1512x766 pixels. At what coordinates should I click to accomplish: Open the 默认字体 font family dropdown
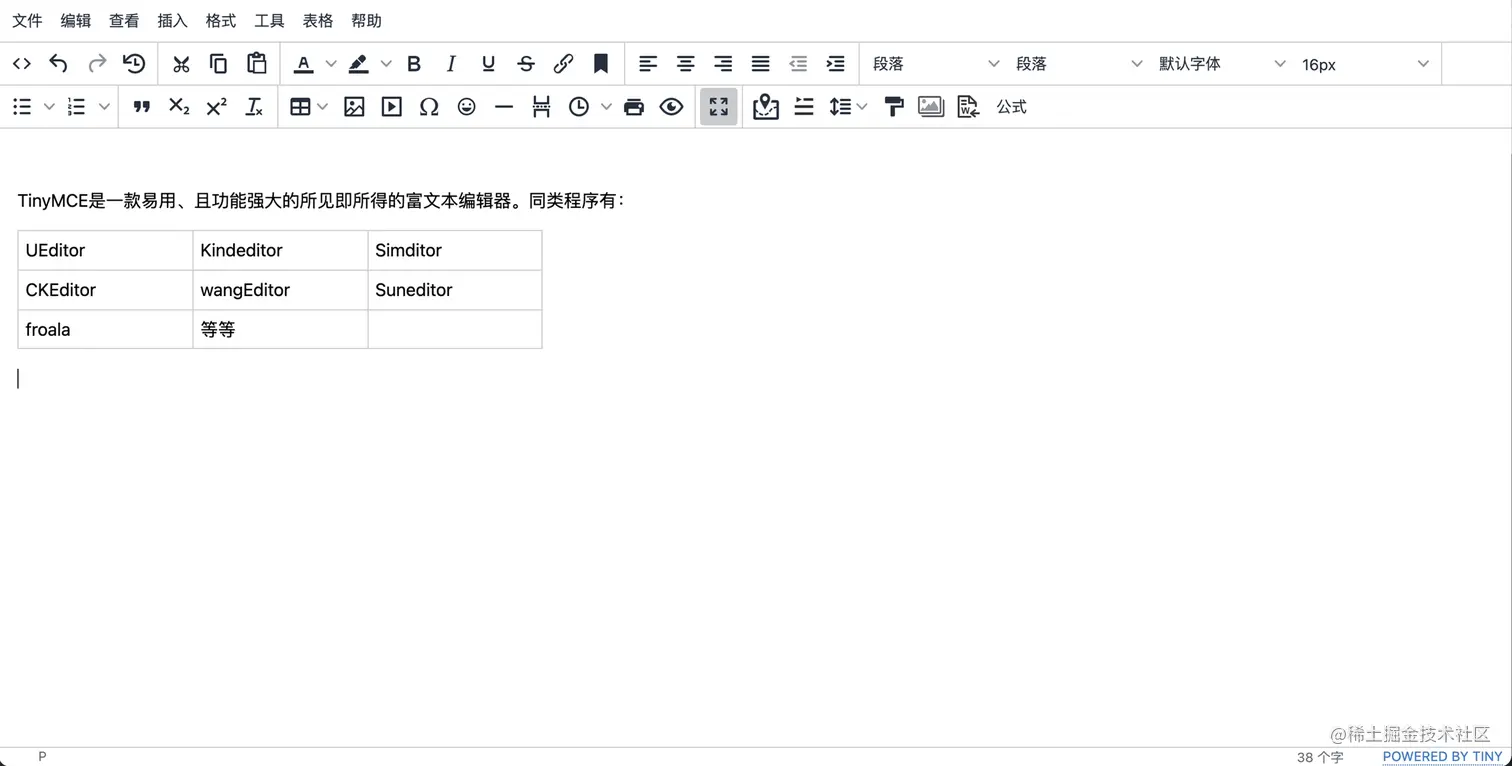1221,64
